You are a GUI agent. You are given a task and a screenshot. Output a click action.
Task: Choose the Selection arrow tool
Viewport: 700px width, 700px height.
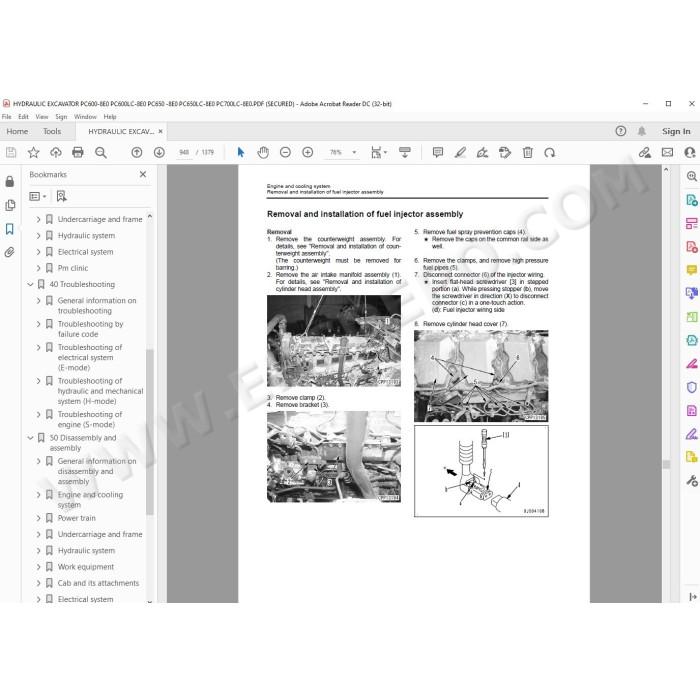[241, 153]
